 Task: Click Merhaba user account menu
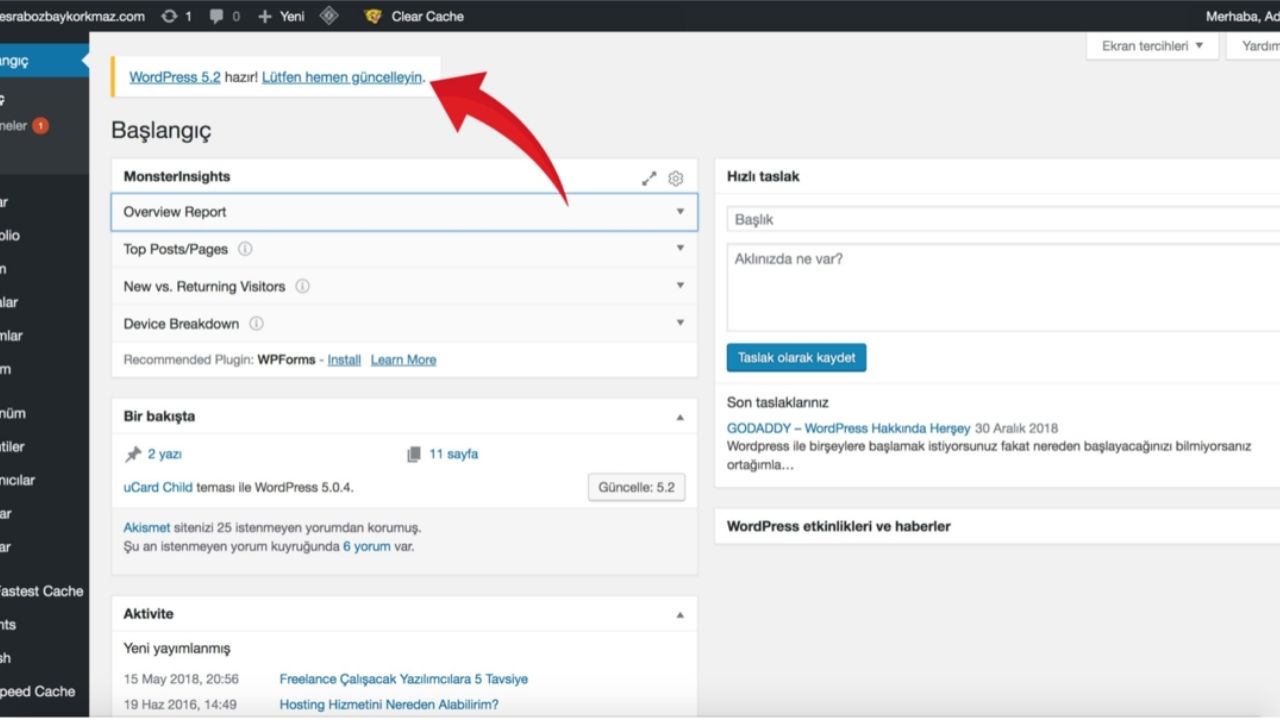pos(1242,16)
